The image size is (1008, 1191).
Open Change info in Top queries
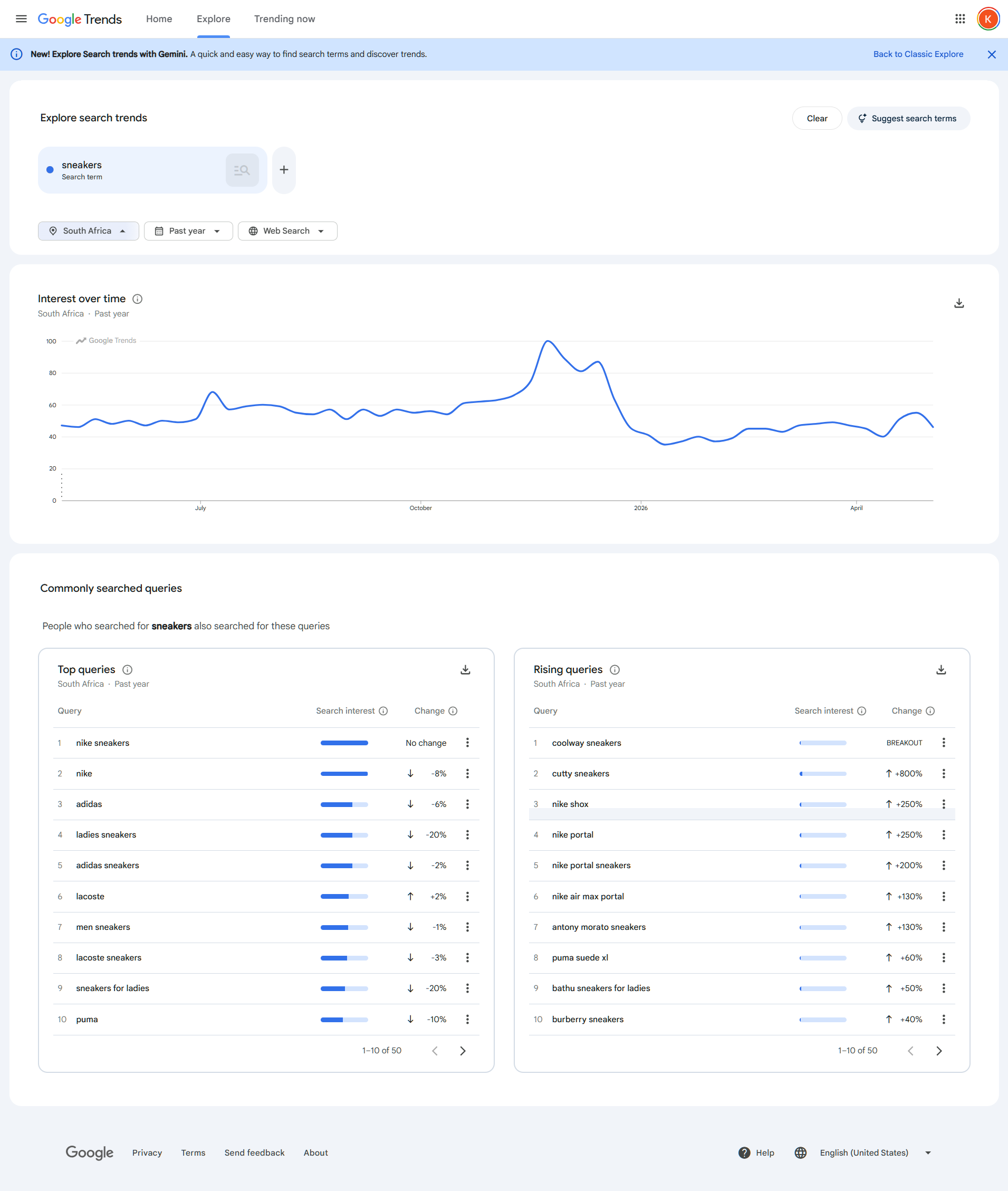tap(453, 710)
